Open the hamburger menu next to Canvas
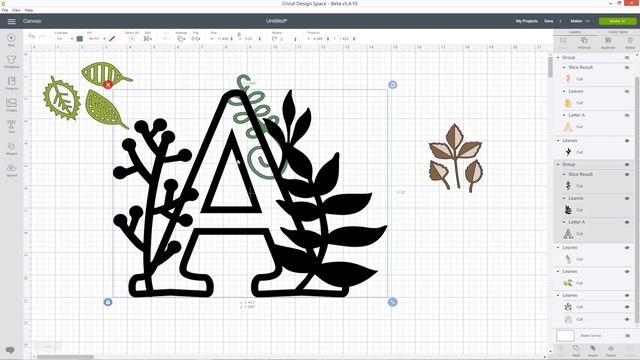640x360 pixels. (11, 21)
